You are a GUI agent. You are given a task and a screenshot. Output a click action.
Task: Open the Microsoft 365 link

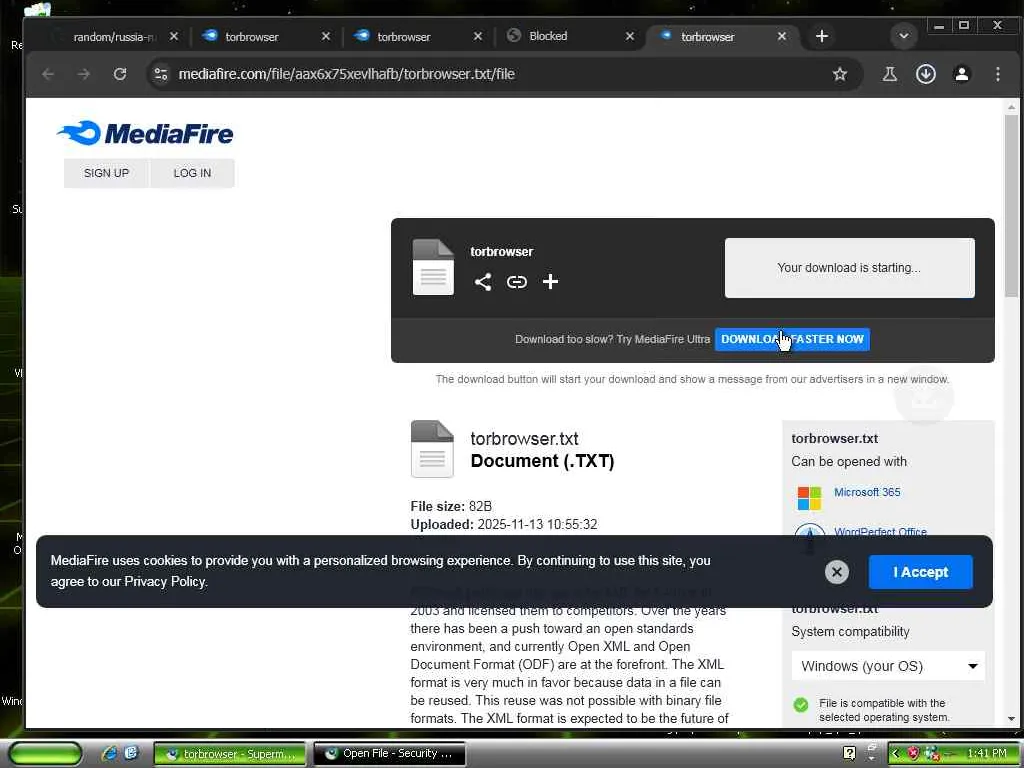tap(867, 492)
